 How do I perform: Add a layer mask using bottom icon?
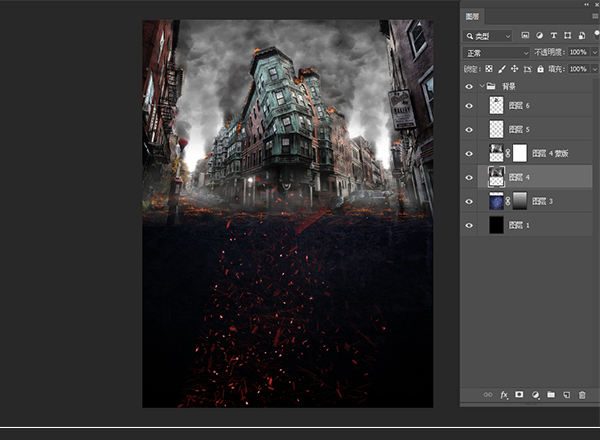[x=519, y=395]
